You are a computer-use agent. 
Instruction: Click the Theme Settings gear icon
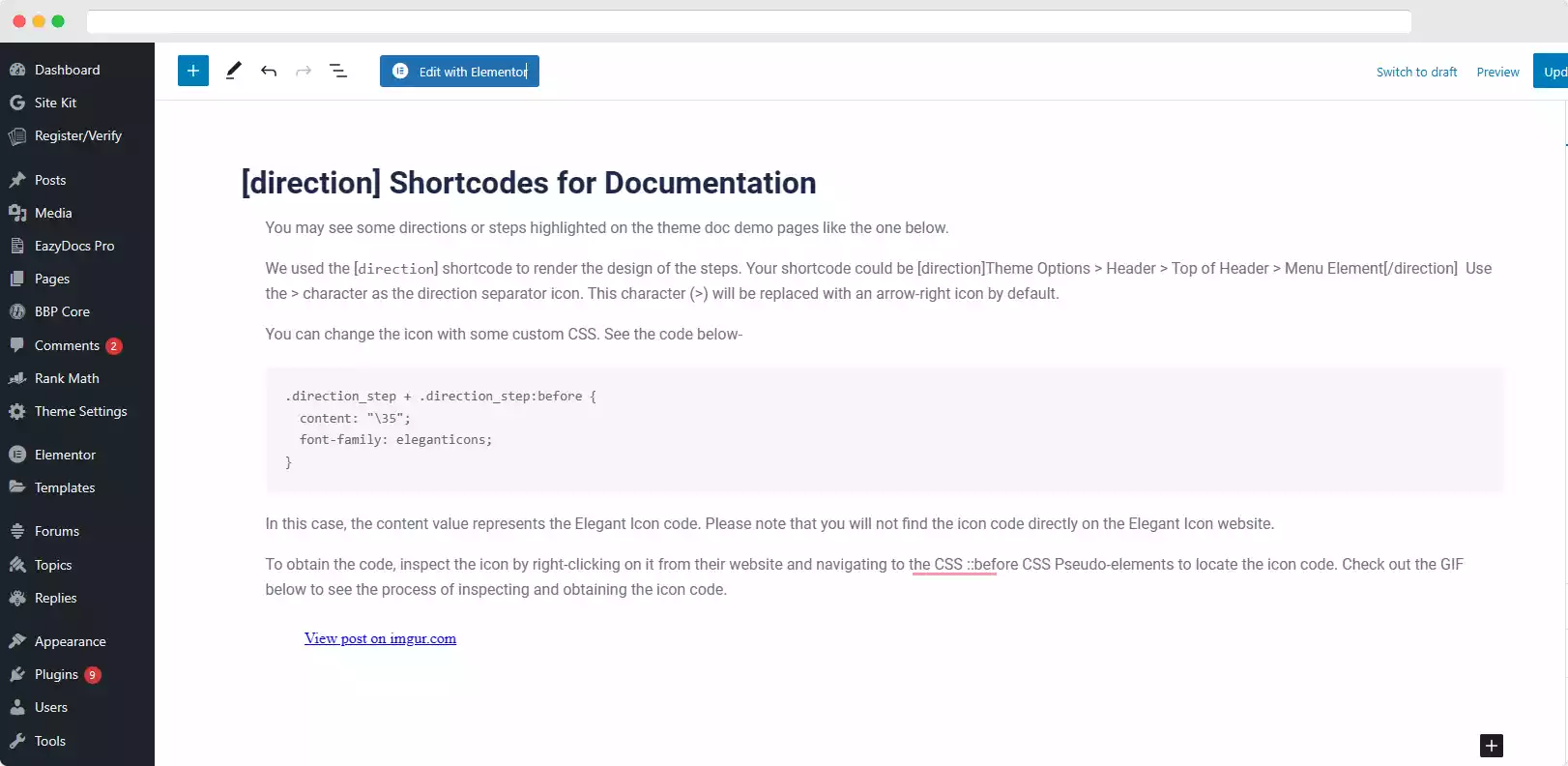coord(17,411)
